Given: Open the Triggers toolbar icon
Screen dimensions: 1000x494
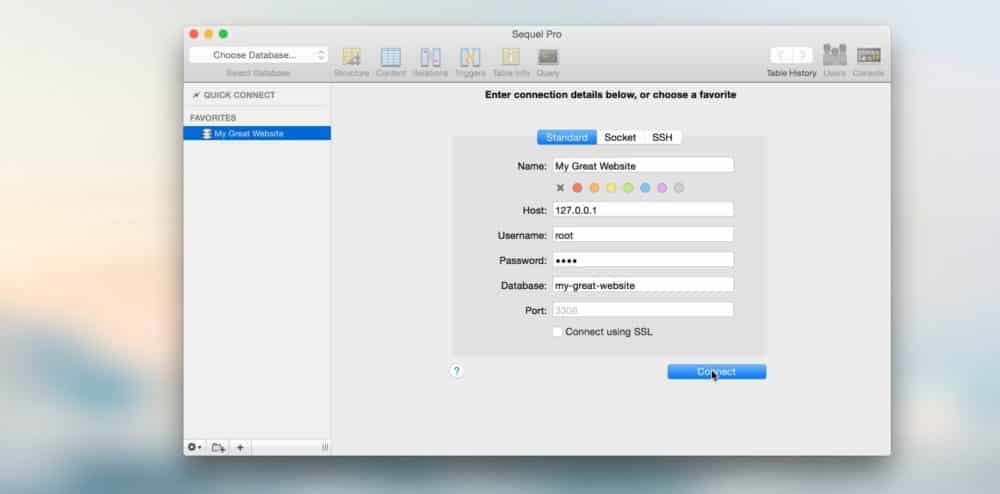Looking at the screenshot, I should click(x=470, y=57).
